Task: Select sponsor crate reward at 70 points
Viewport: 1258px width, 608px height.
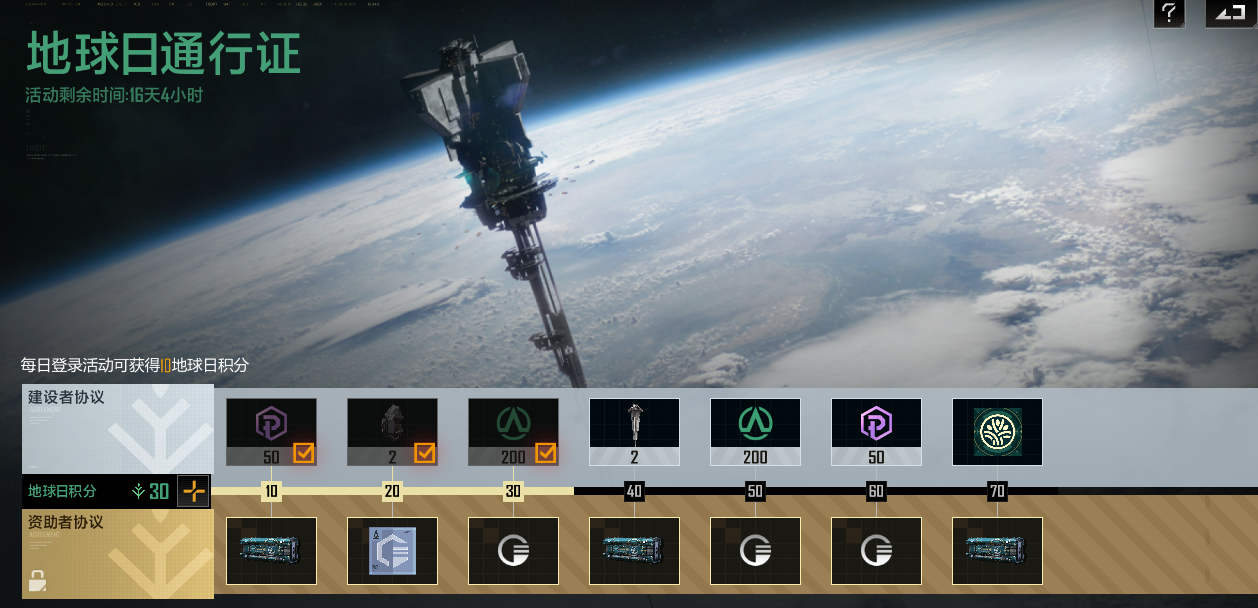Action: click(x=997, y=551)
